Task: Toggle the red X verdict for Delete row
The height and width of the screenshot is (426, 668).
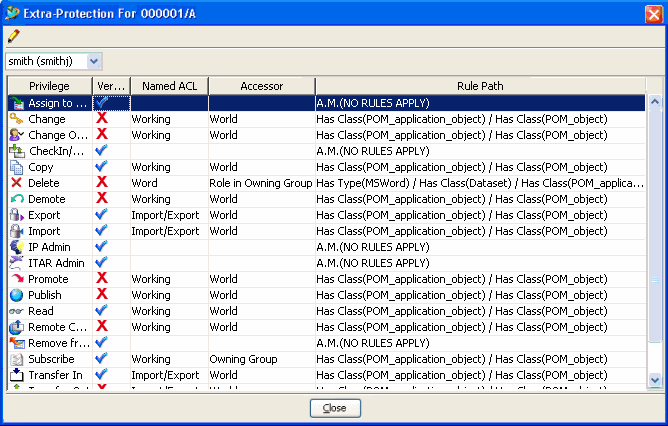Action: coord(101,183)
